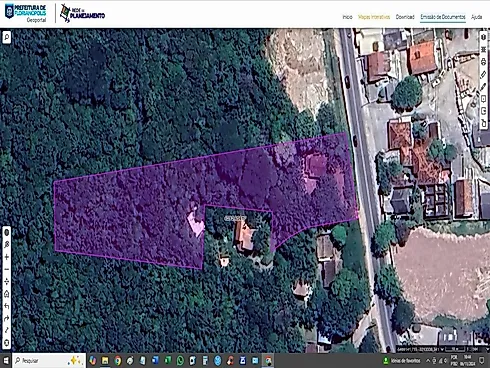490x368 pixels.
Task: Go to the Download menu item
Action: tap(405, 17)
